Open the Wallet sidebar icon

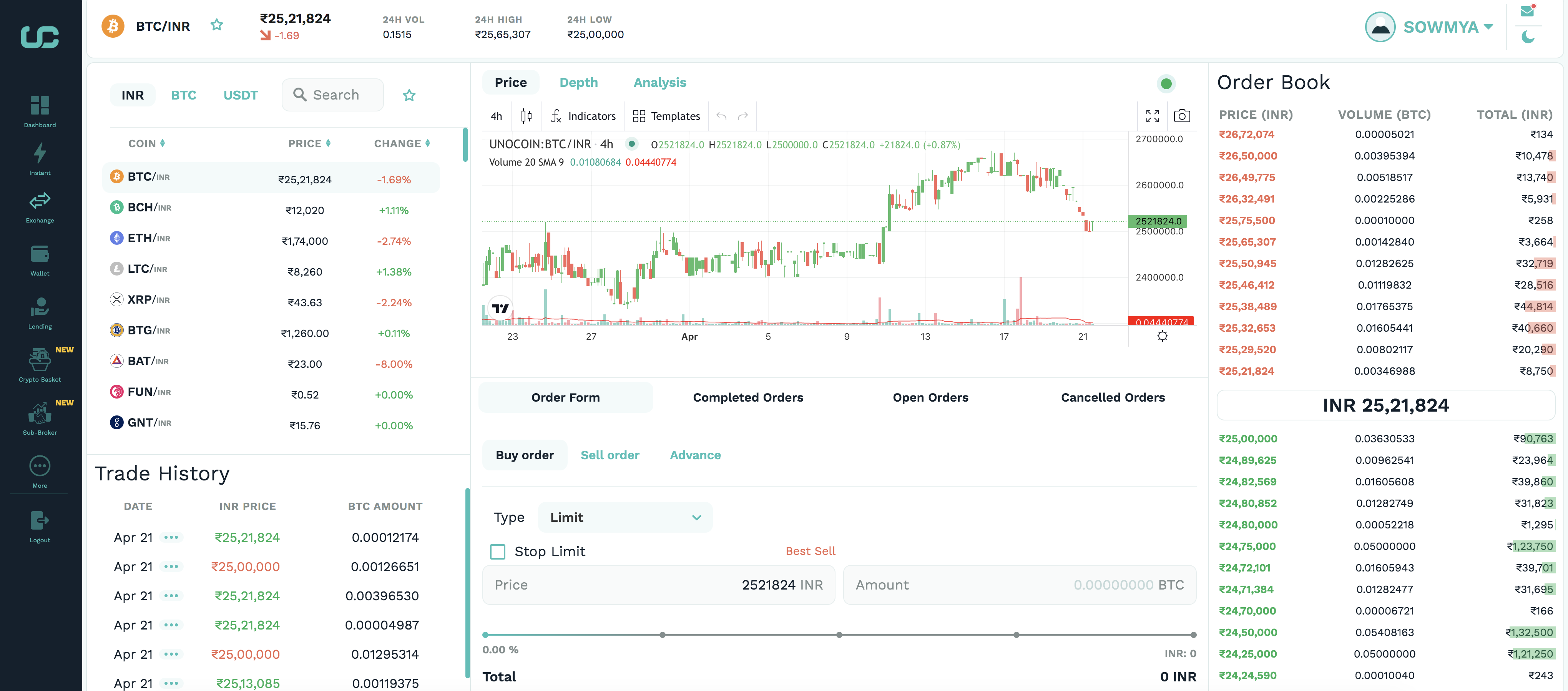point(40,260)
